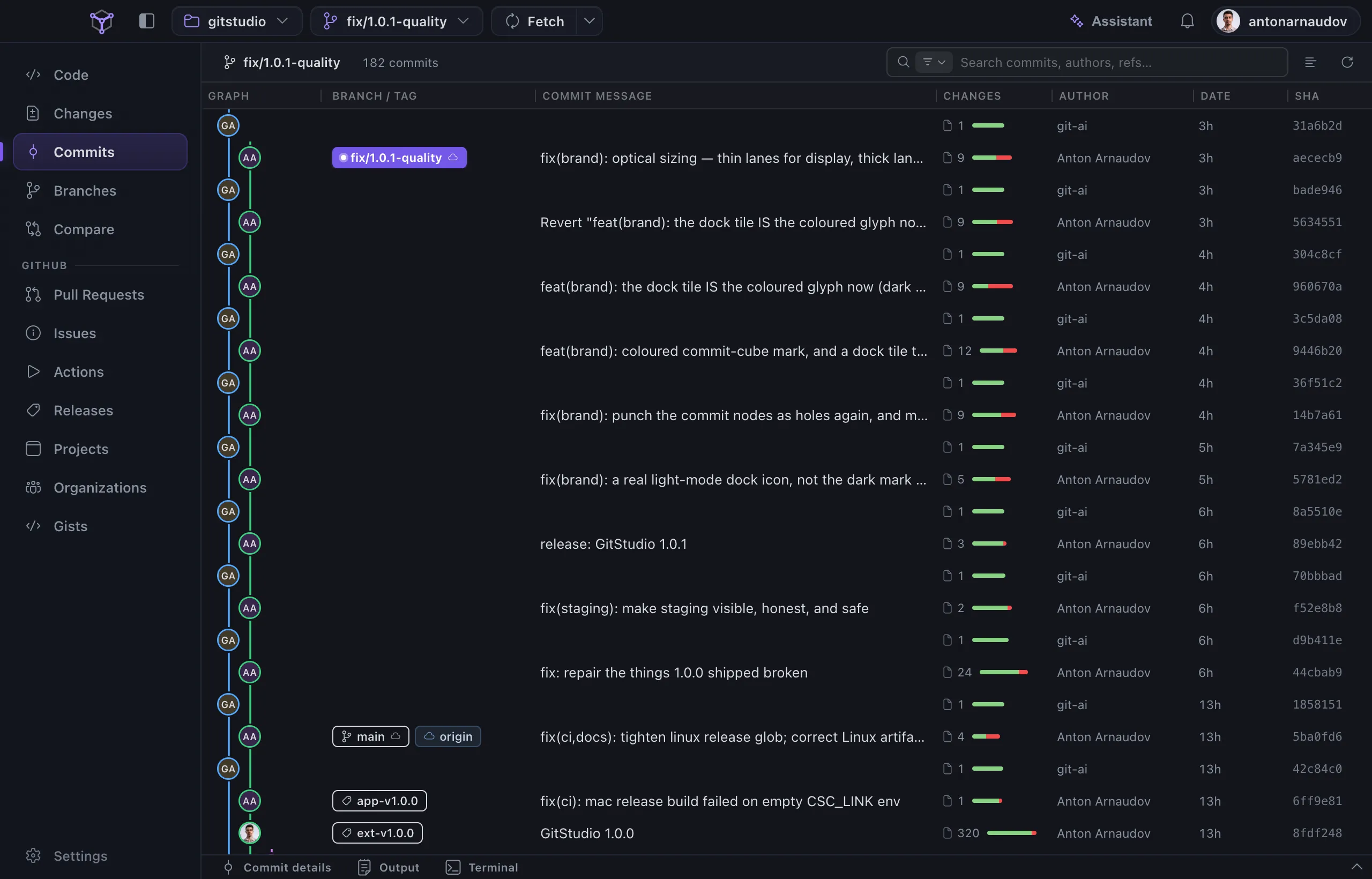1372x879 pixels.
Task: Click the SHA column header
Action: (1307, 96)
